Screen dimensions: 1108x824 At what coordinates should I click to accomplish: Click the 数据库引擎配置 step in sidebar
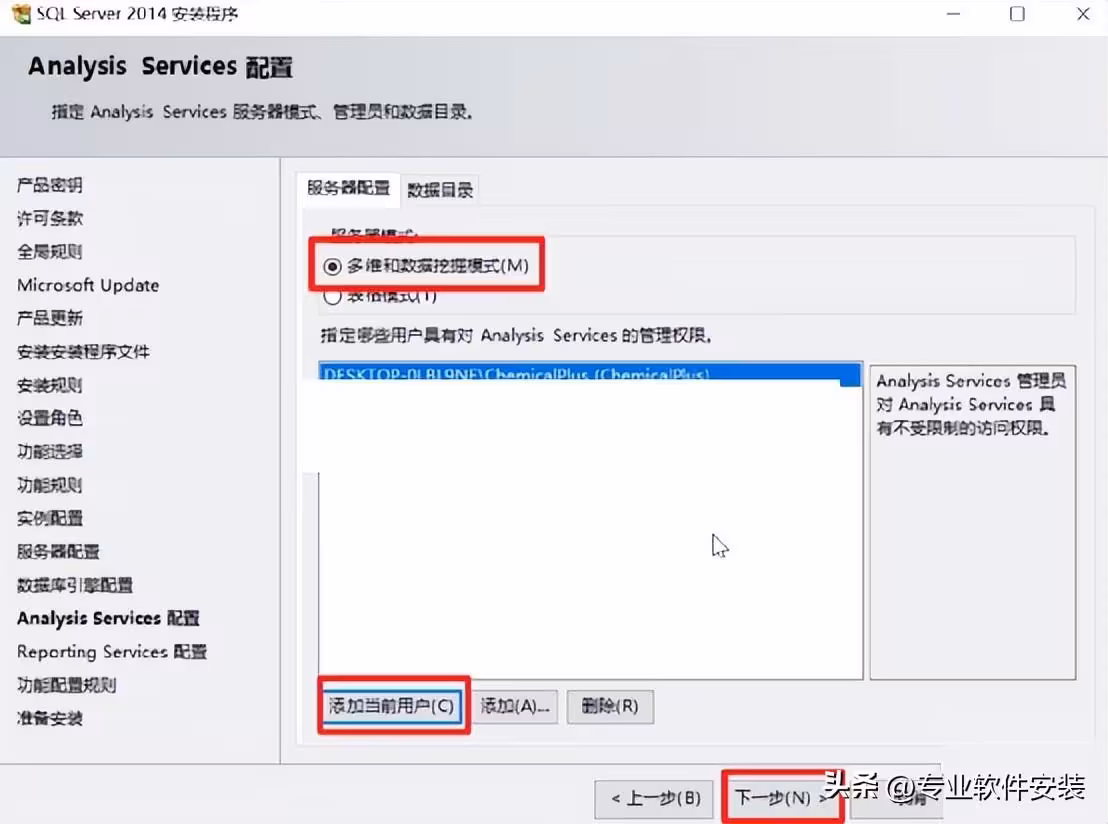pos(75,585)
